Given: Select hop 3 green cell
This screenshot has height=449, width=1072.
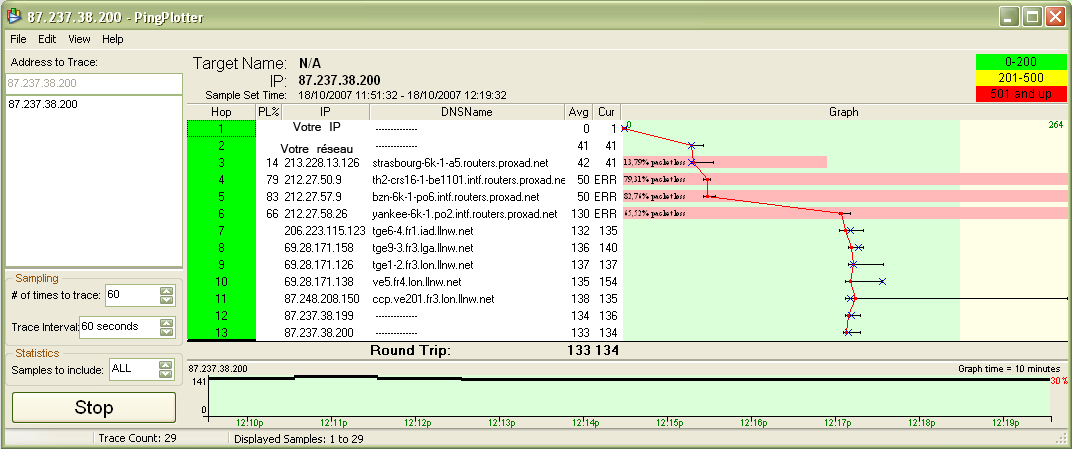Looking at the screenshot, I should point(221,162).
